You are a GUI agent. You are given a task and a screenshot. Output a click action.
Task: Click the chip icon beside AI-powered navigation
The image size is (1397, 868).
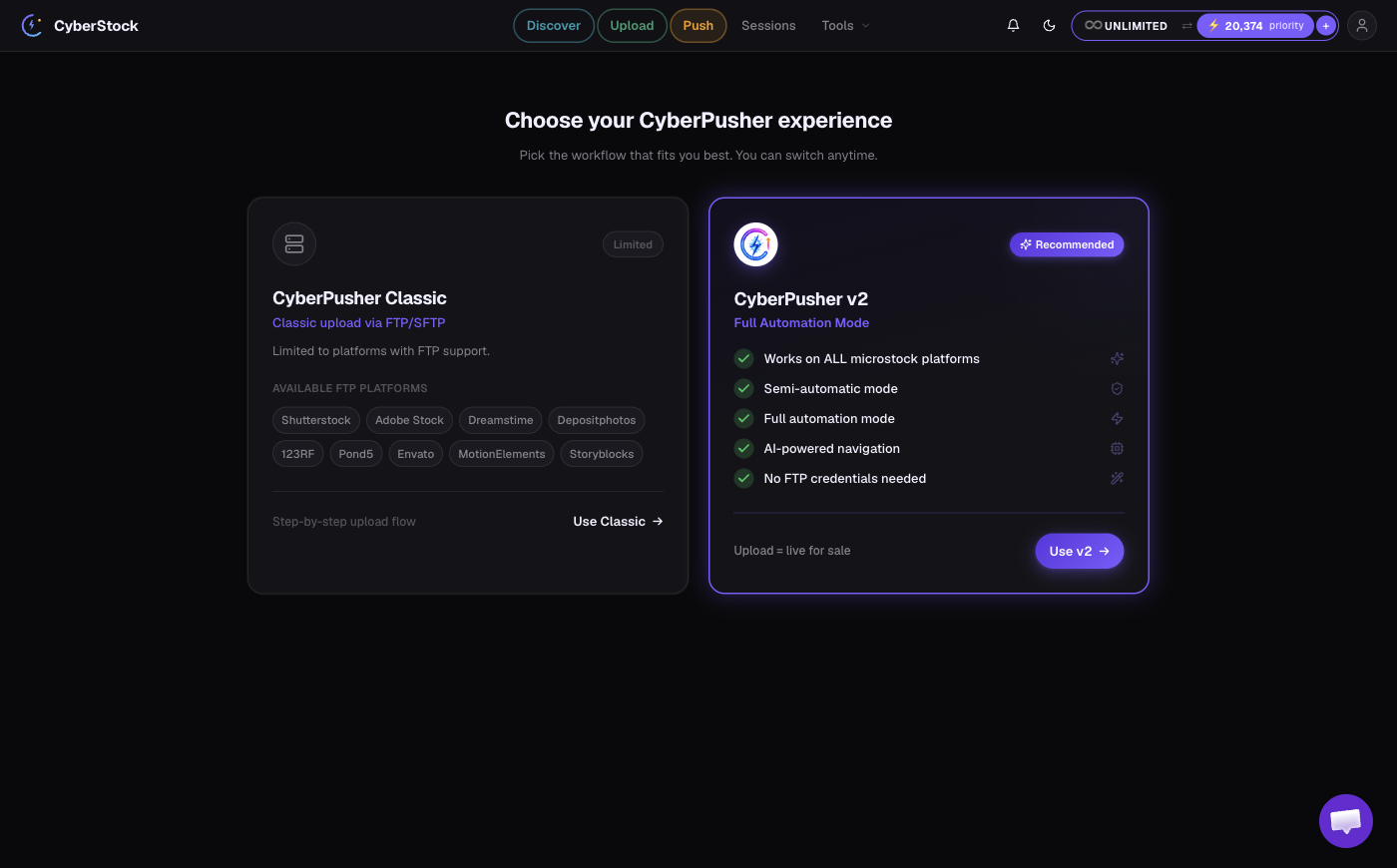click(1117, 449)
